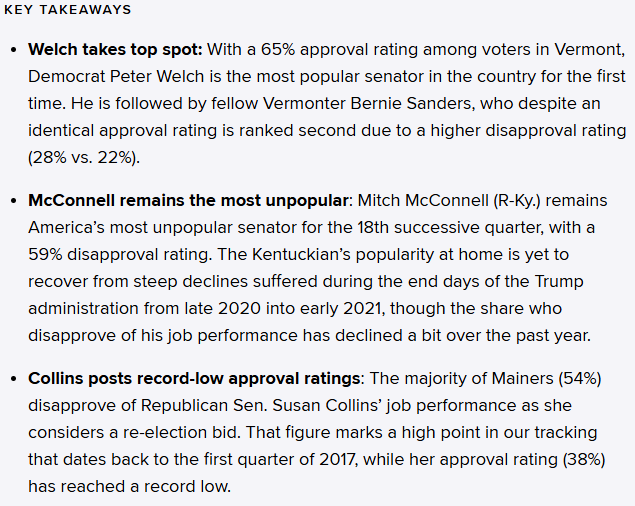The width and height of the screenshot is (635, 506).
Task: Click the '(54%)' figure for Mainers
Action: pyautogui.click(x=580, y=378)
